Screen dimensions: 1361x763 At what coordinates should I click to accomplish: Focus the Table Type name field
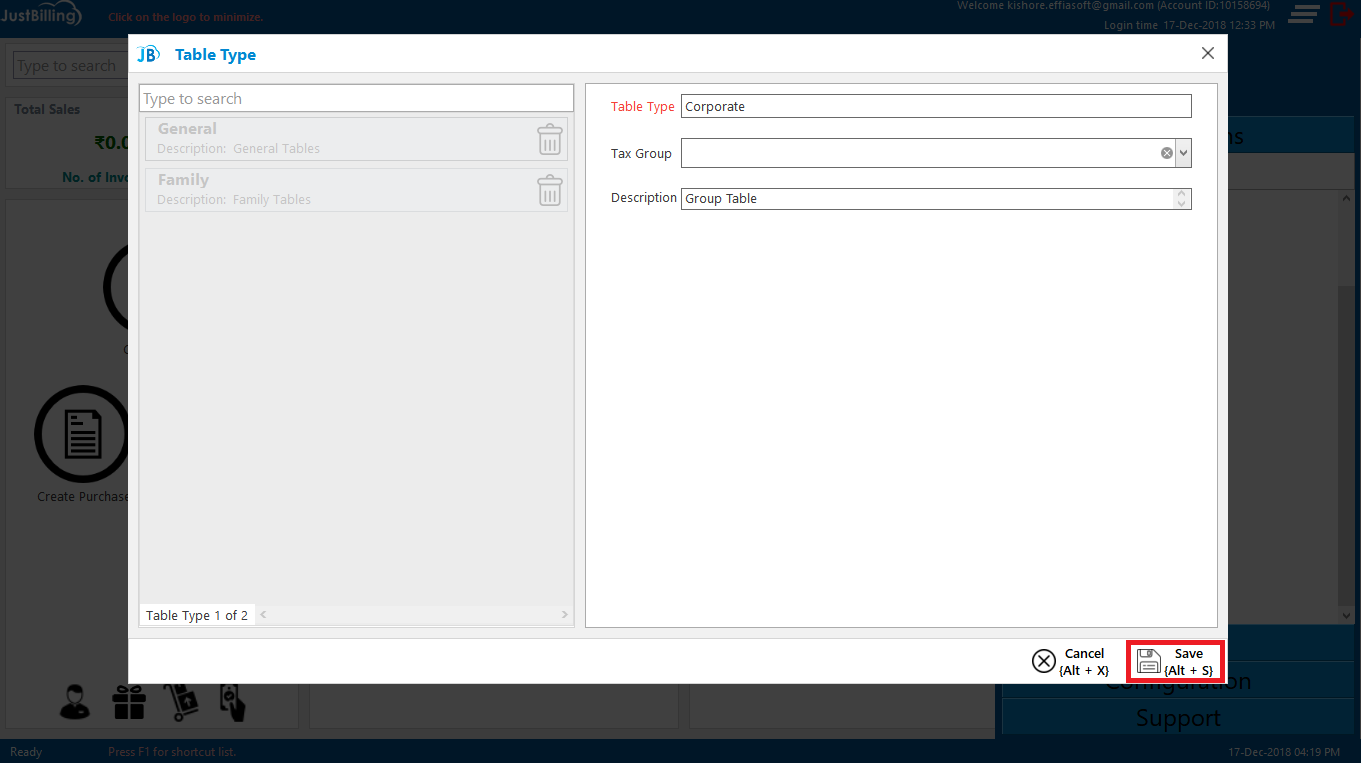936,106
